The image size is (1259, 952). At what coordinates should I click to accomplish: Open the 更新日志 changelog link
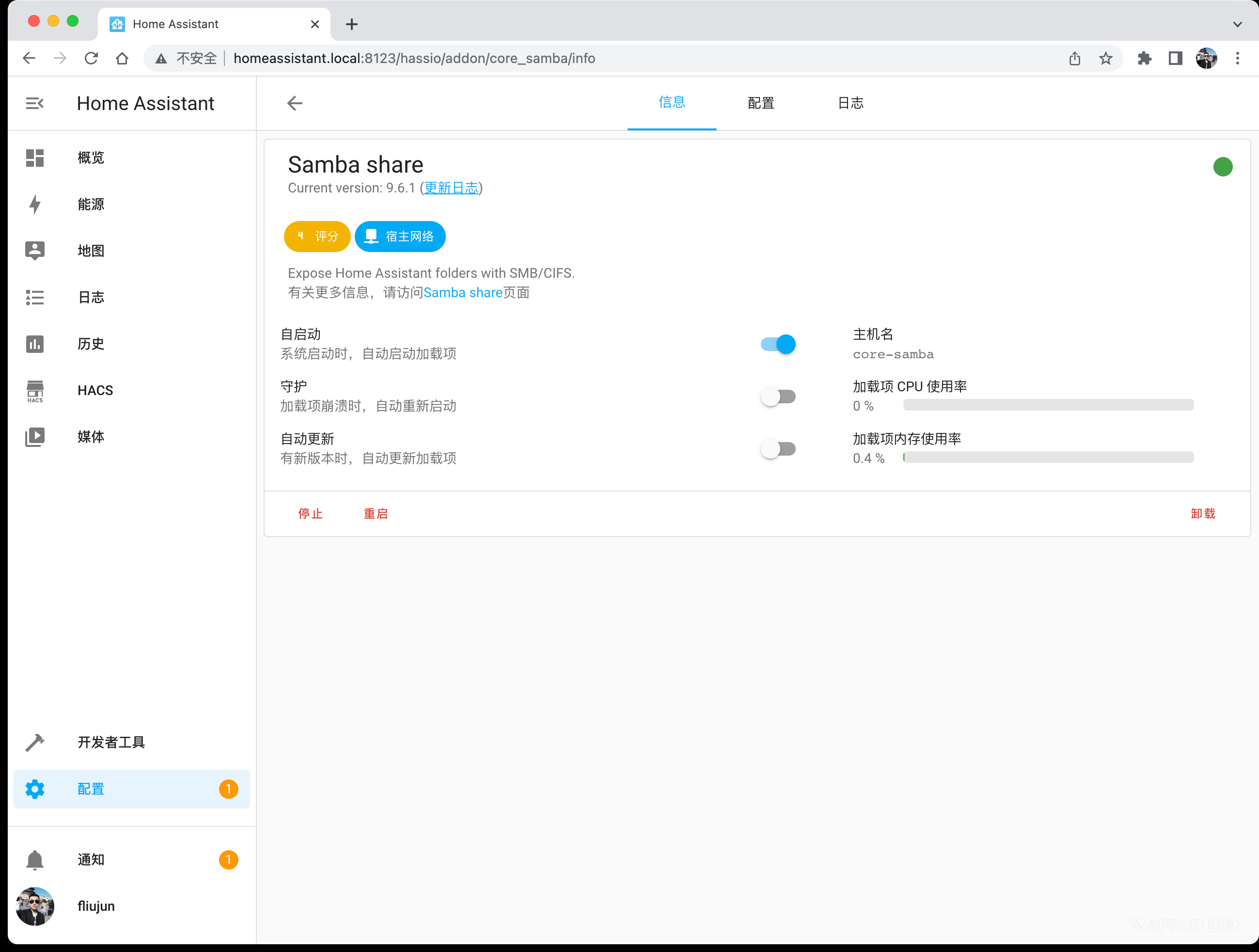coord(451,188)
